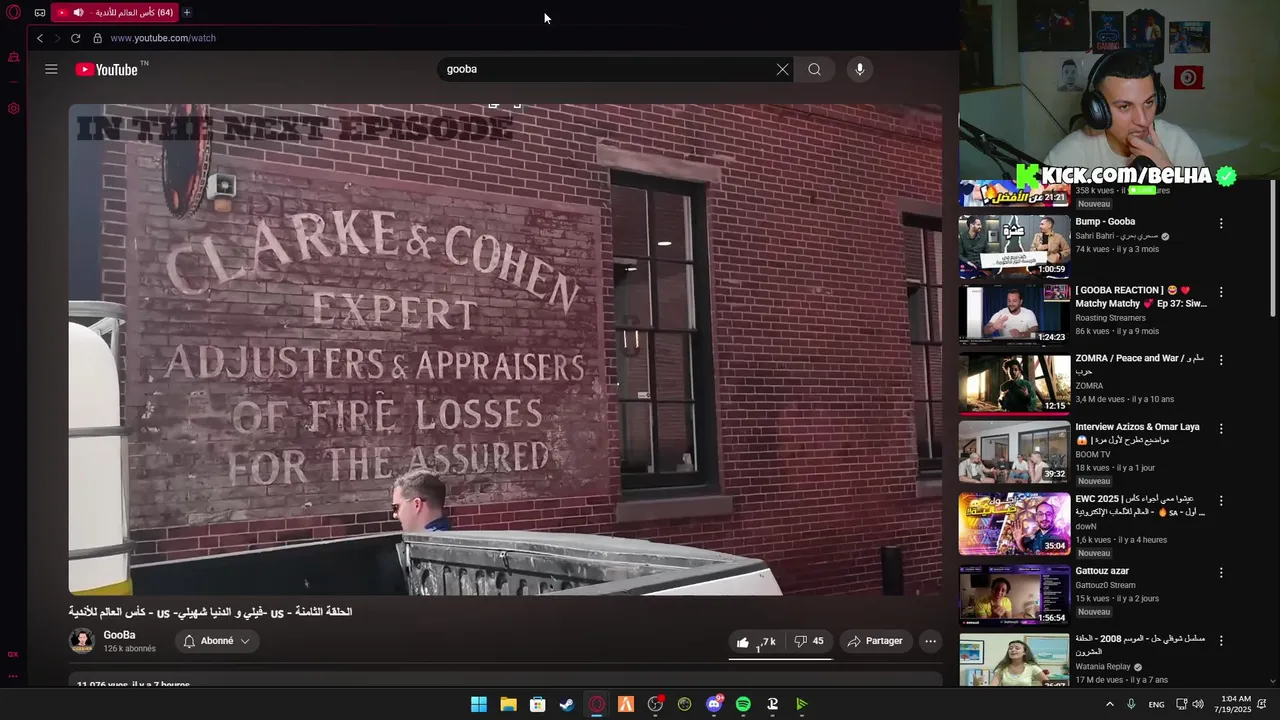The width and height of the screenshot is (1280, 720).
Task: Open options for Interview Azizos video
Action: 1221,428
